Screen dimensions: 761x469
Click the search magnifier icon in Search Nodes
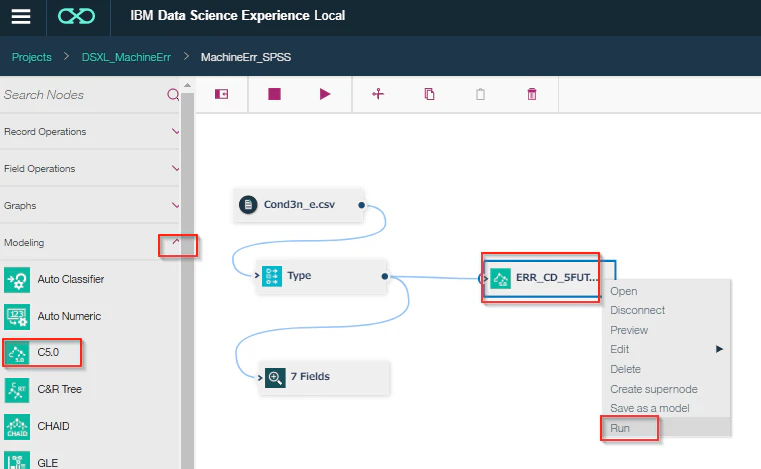click(173, 94)
